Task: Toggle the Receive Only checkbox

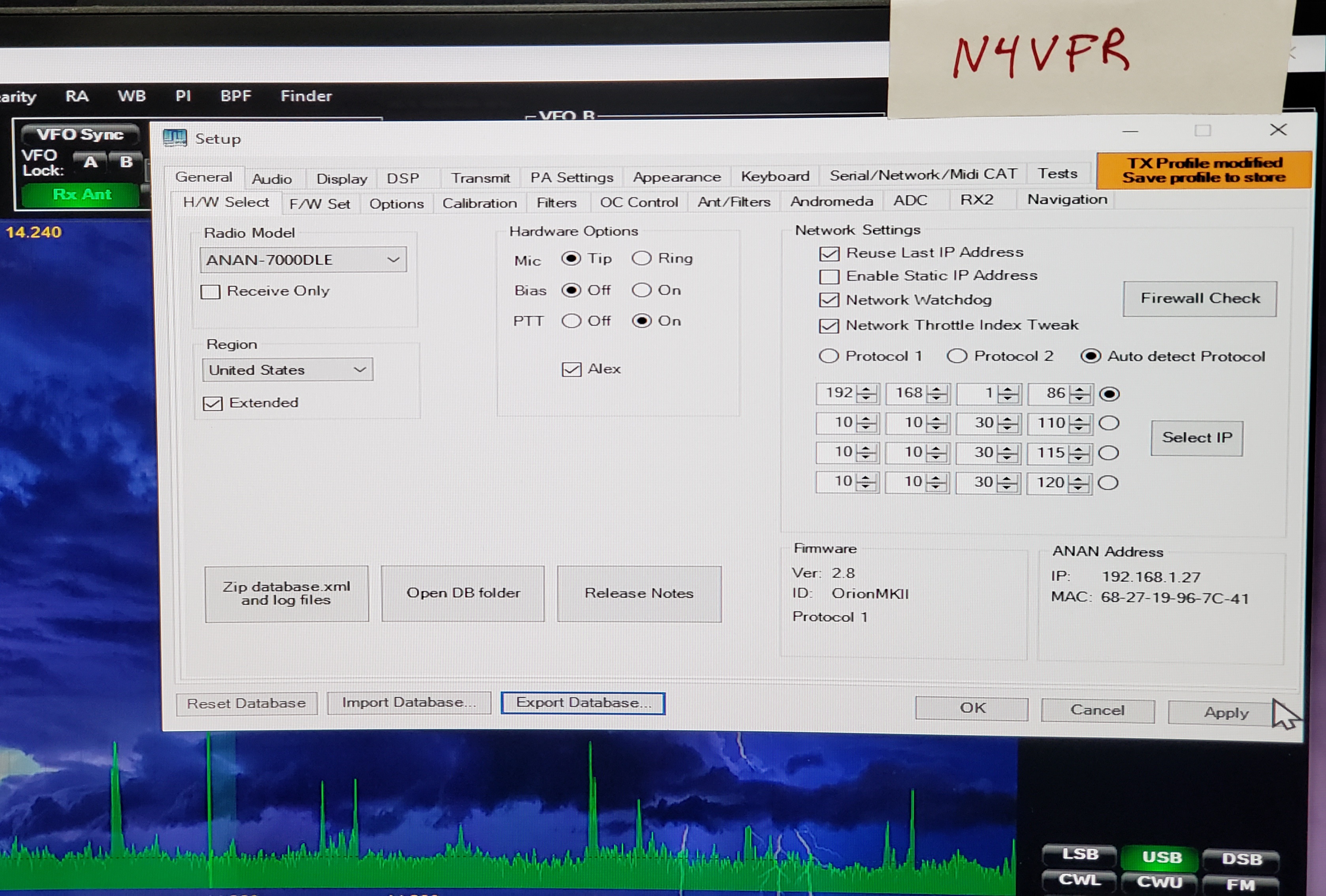Action: click(210, 292)
